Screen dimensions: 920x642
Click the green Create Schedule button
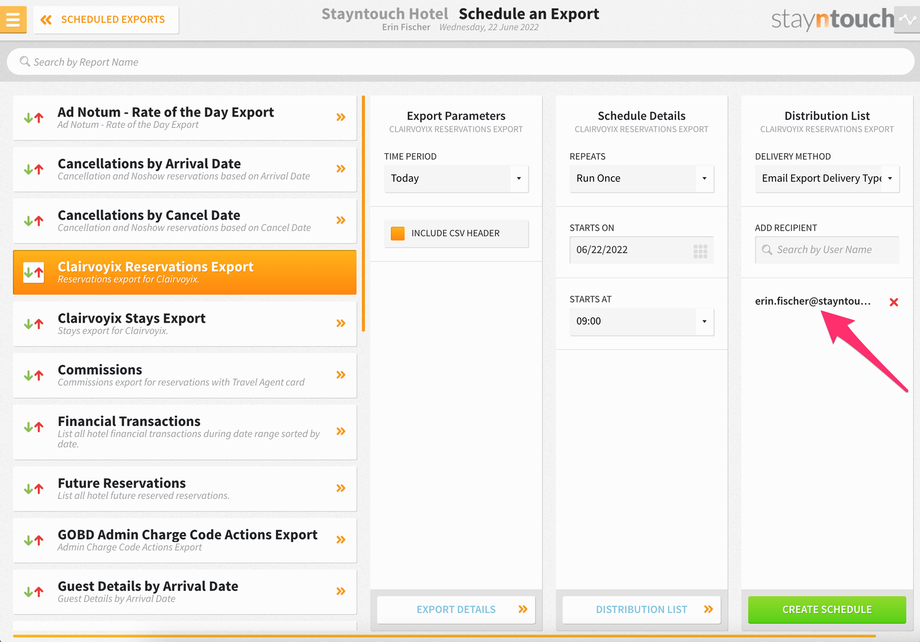coord(827,610)
